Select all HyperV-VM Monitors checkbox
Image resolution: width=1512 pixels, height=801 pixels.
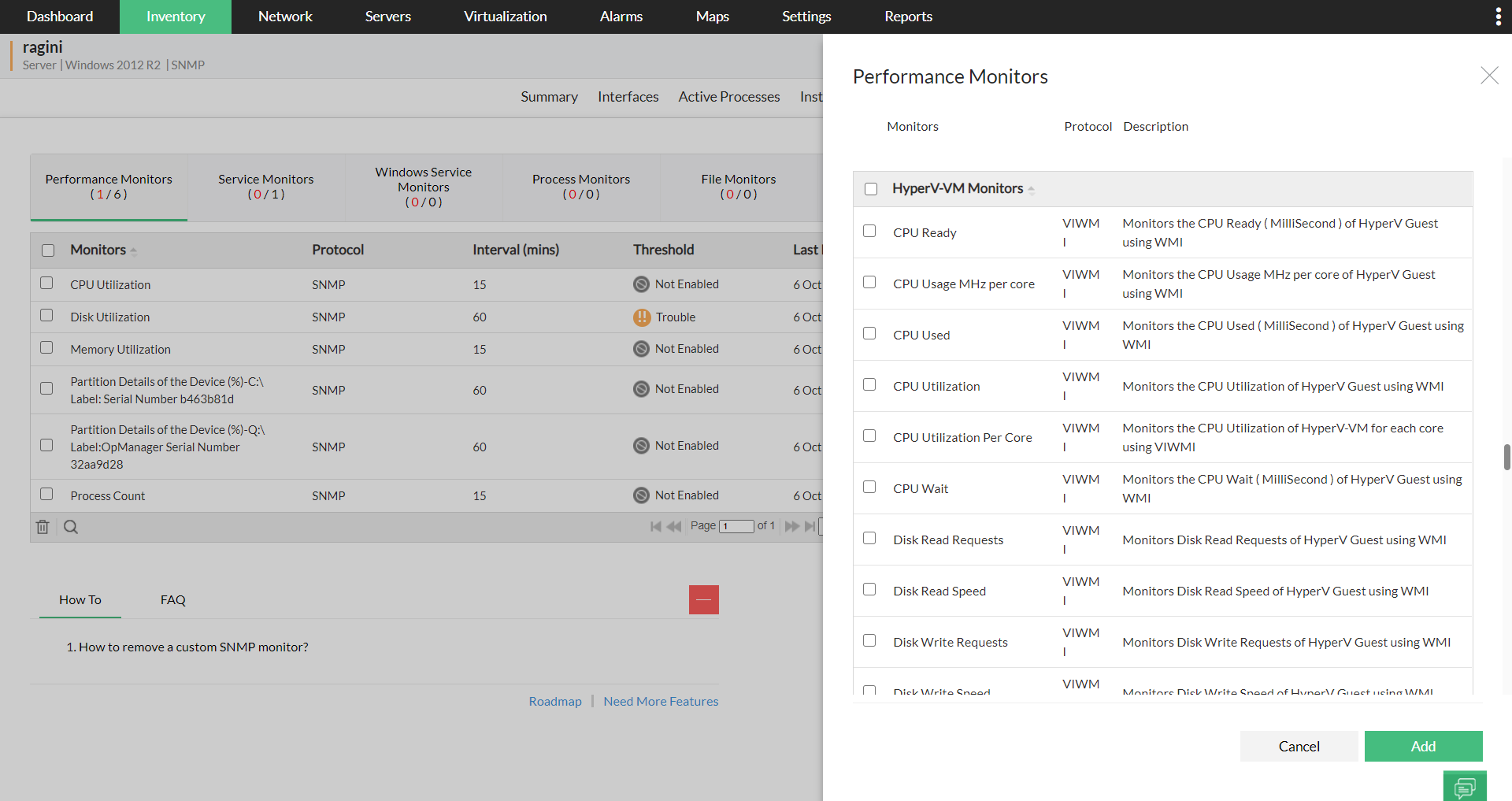point(871,189)
